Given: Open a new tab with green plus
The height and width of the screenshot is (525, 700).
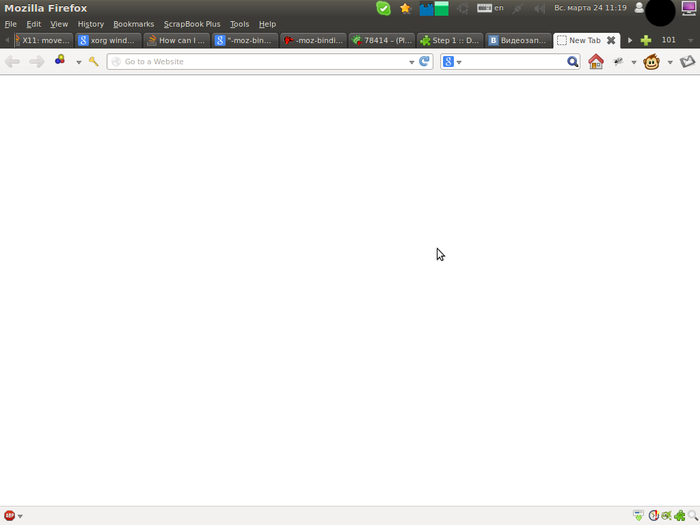Looking at the screenshot, I should 646,40.
